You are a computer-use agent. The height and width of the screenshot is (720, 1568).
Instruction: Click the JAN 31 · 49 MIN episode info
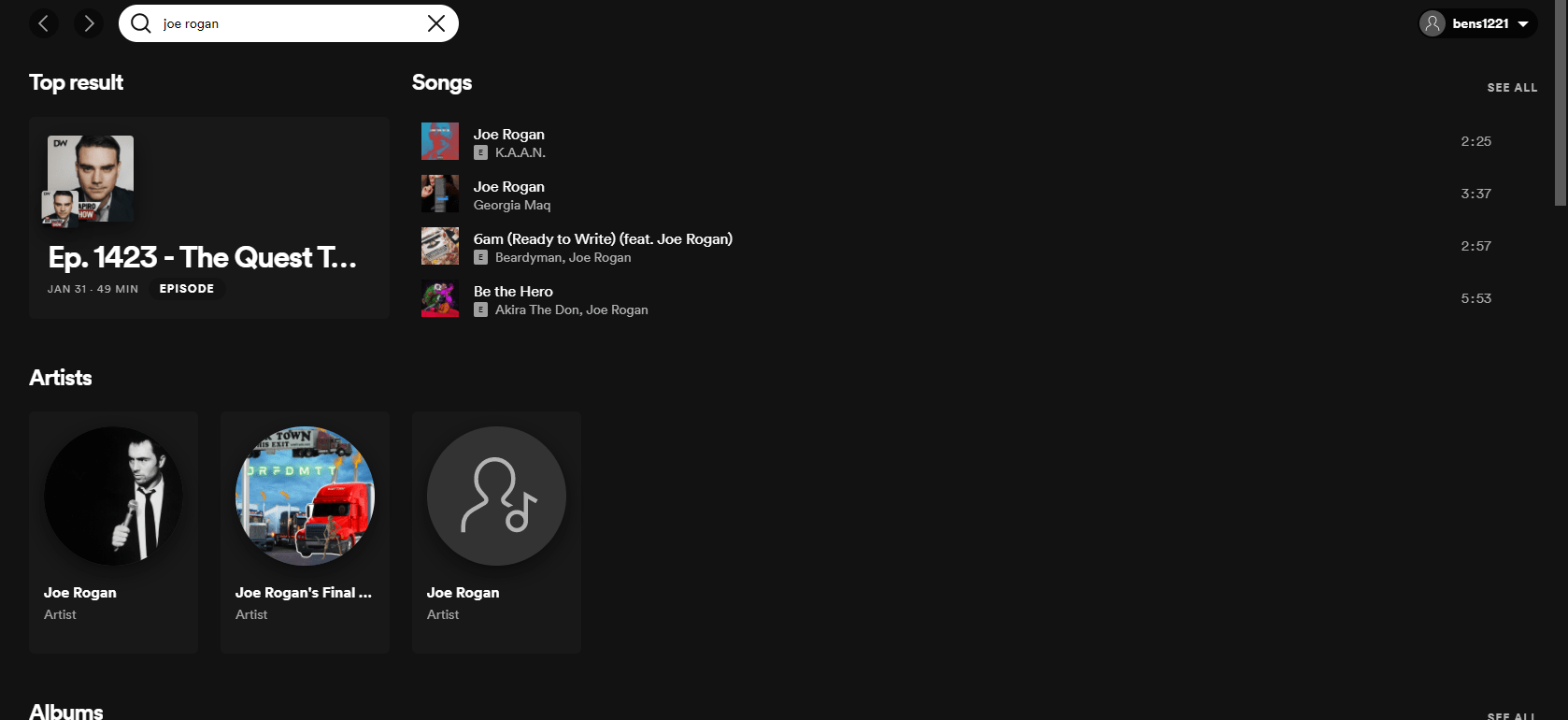pos(93,289)
